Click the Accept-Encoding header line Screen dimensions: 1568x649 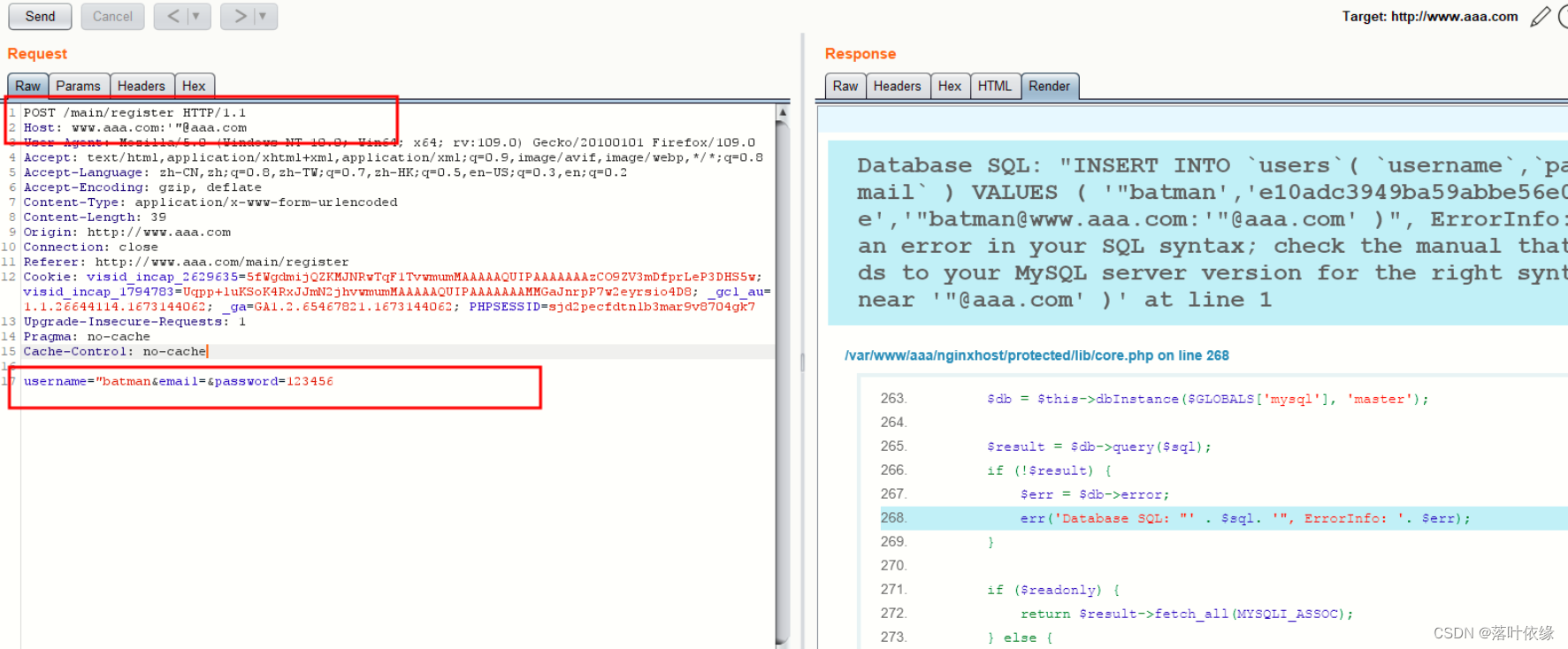pos(142,187)
